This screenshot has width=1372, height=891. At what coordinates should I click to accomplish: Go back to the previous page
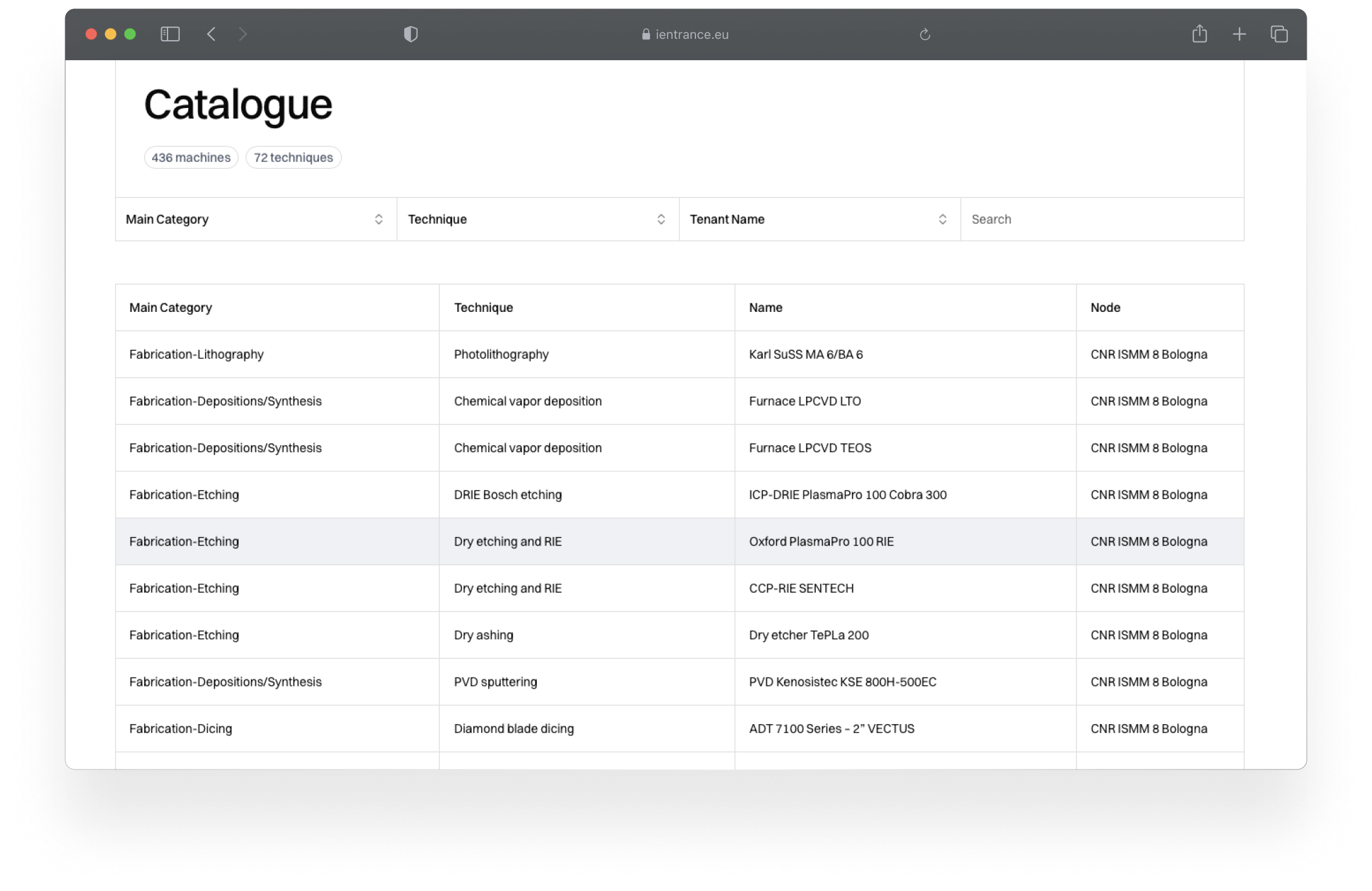[x=211, y=34]
